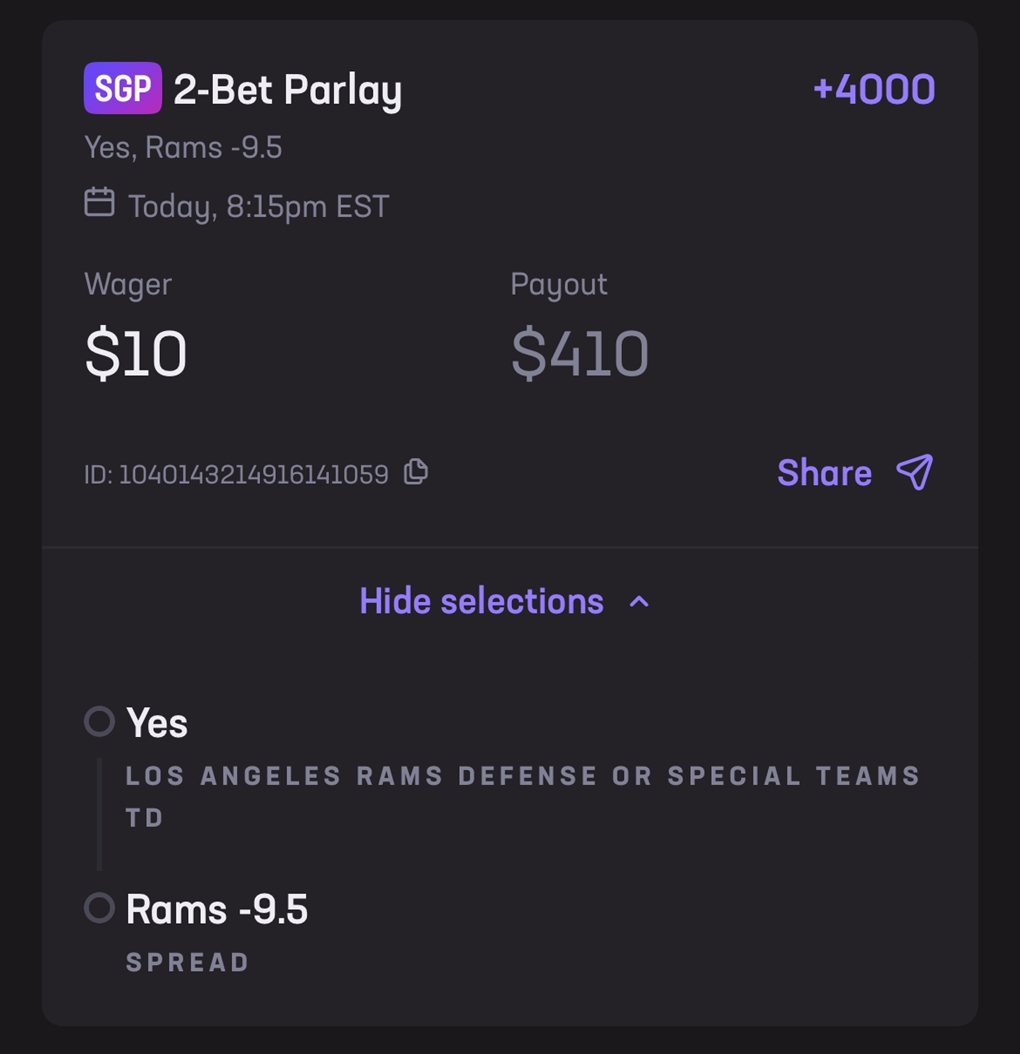1020x1054 pixels.
Task: Click the $410 payout amount
Action: [580, 354]
